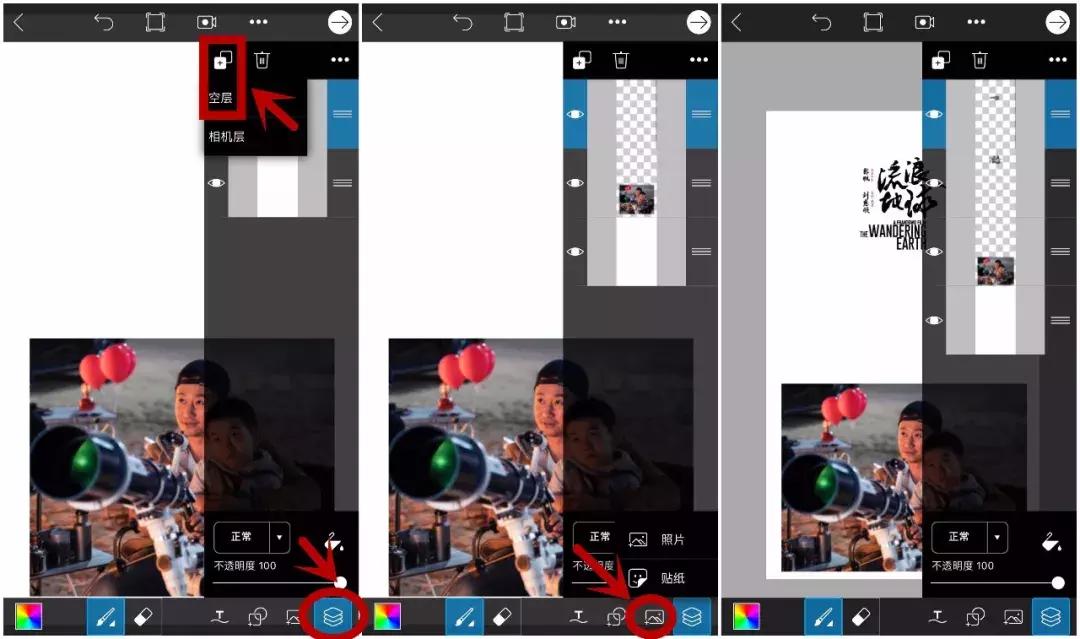Select the eraser tool in left screenshot
The width and height of the screenshot is (1080, 639).
coord(143,616)
